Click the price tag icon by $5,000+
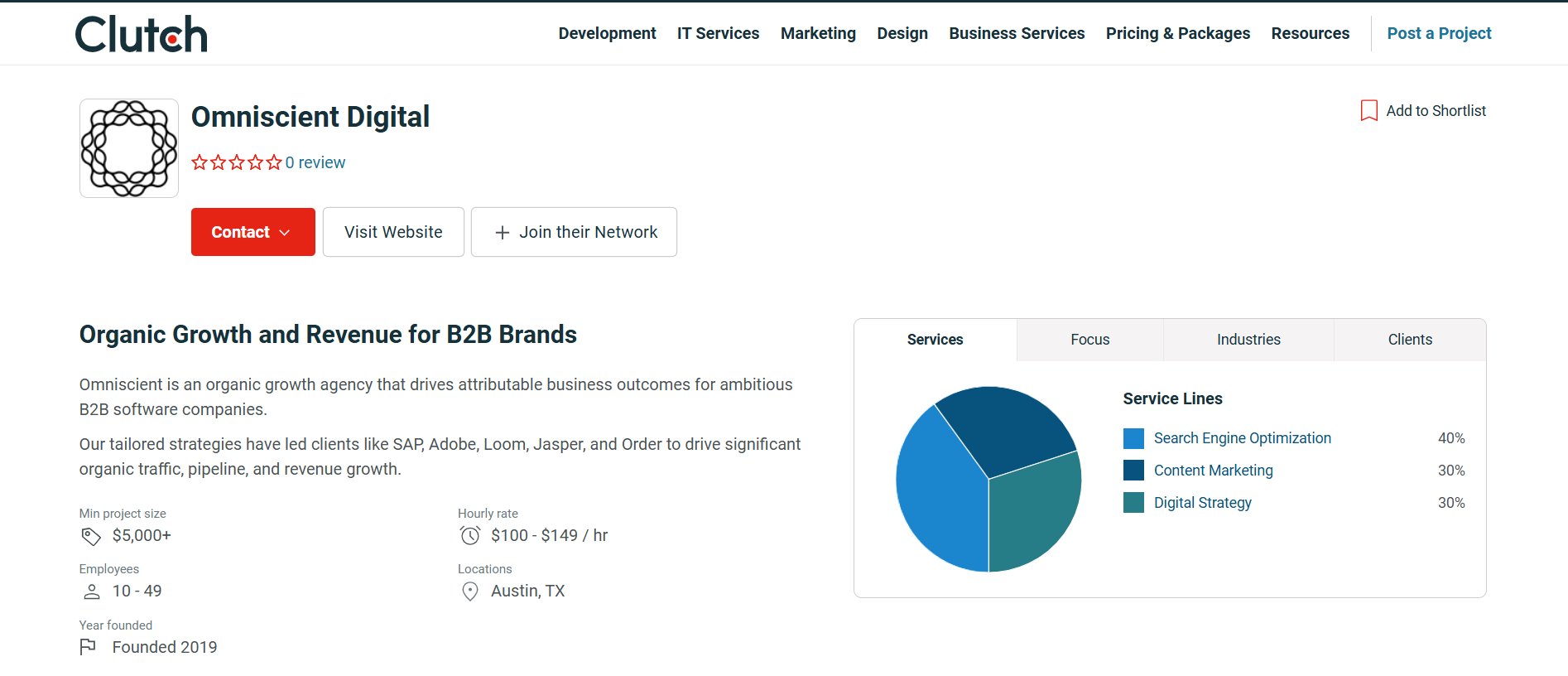 click(x=91, y=536)
